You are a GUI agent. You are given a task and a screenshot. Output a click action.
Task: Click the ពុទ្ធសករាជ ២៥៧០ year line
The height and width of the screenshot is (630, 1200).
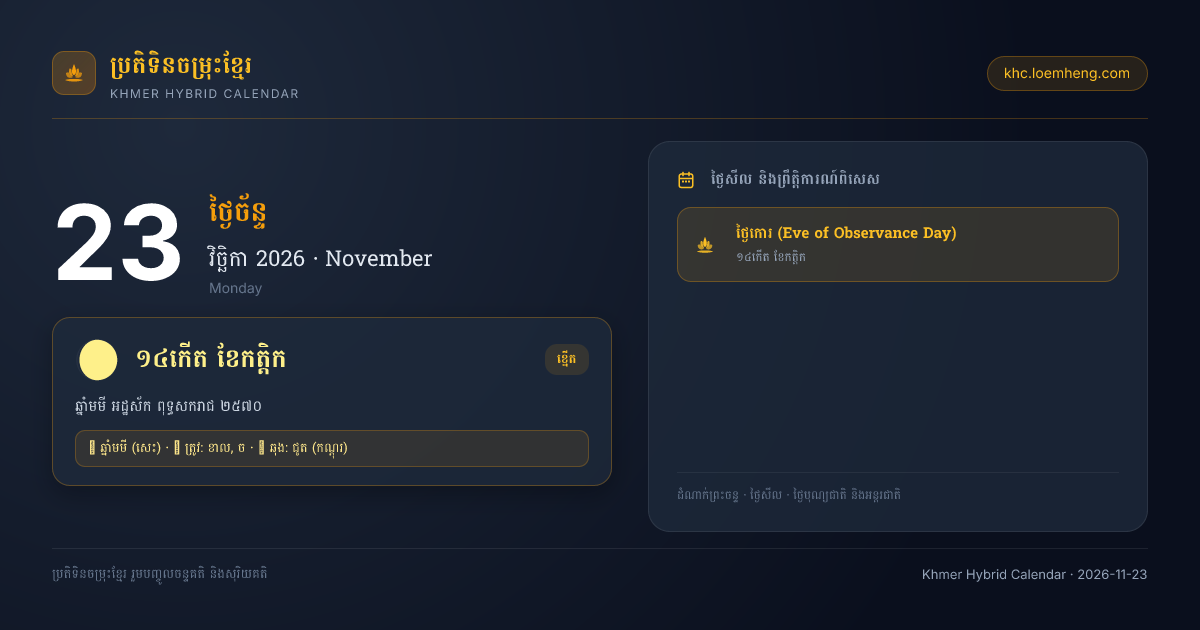(x=168, y=407)
